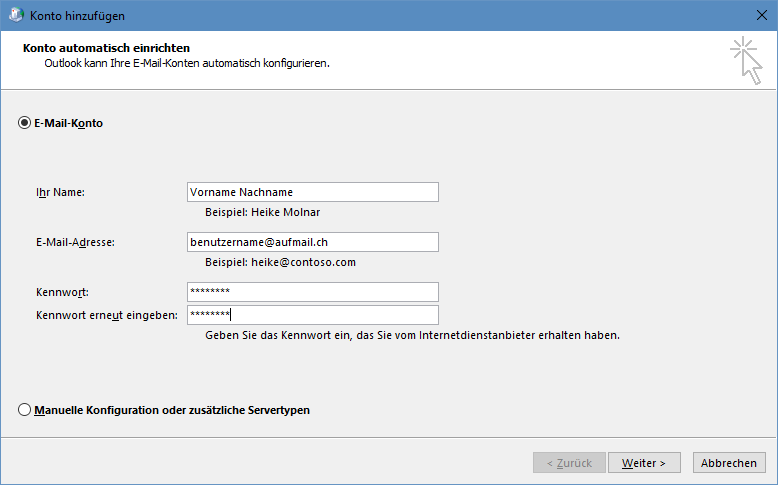This screenshot has height=485, width=778.
Task: Click the 'Ihr Name:' label
Action: pyautogui.click(x=61, y=192)
